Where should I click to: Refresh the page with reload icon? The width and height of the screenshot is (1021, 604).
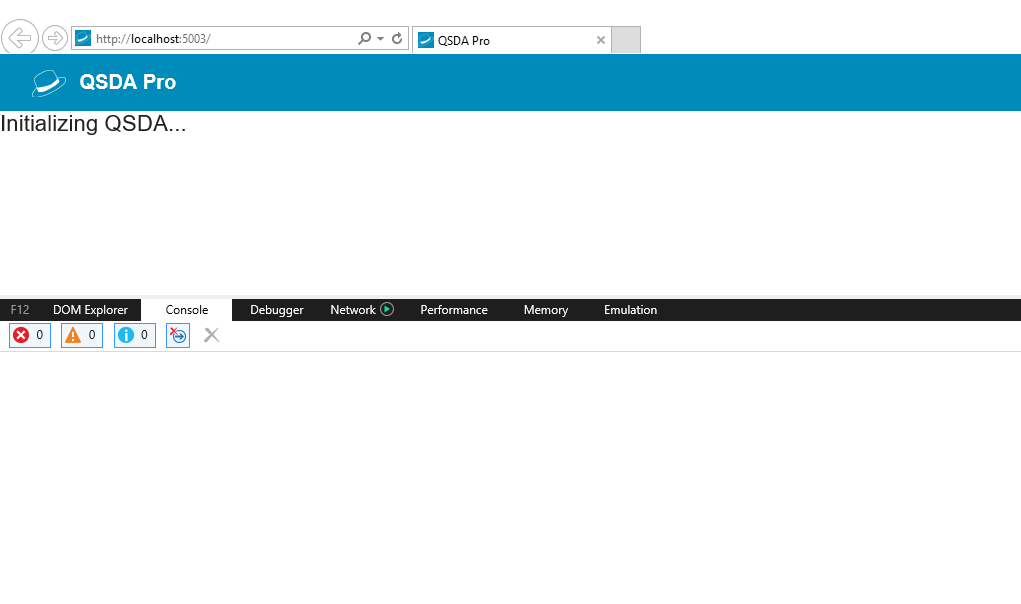pyautogui.click(x=397, y=38)
